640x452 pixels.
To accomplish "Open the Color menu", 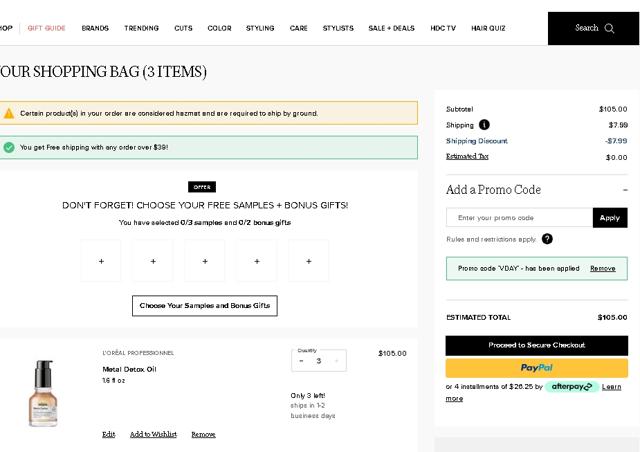I will (219, 28).
